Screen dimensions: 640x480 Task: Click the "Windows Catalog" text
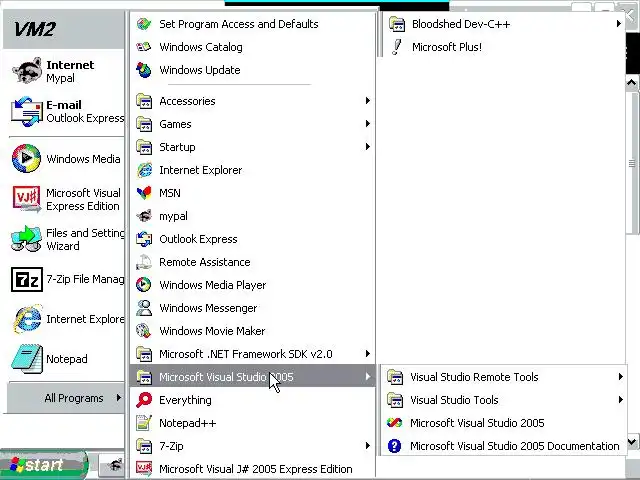coord(201,47)
